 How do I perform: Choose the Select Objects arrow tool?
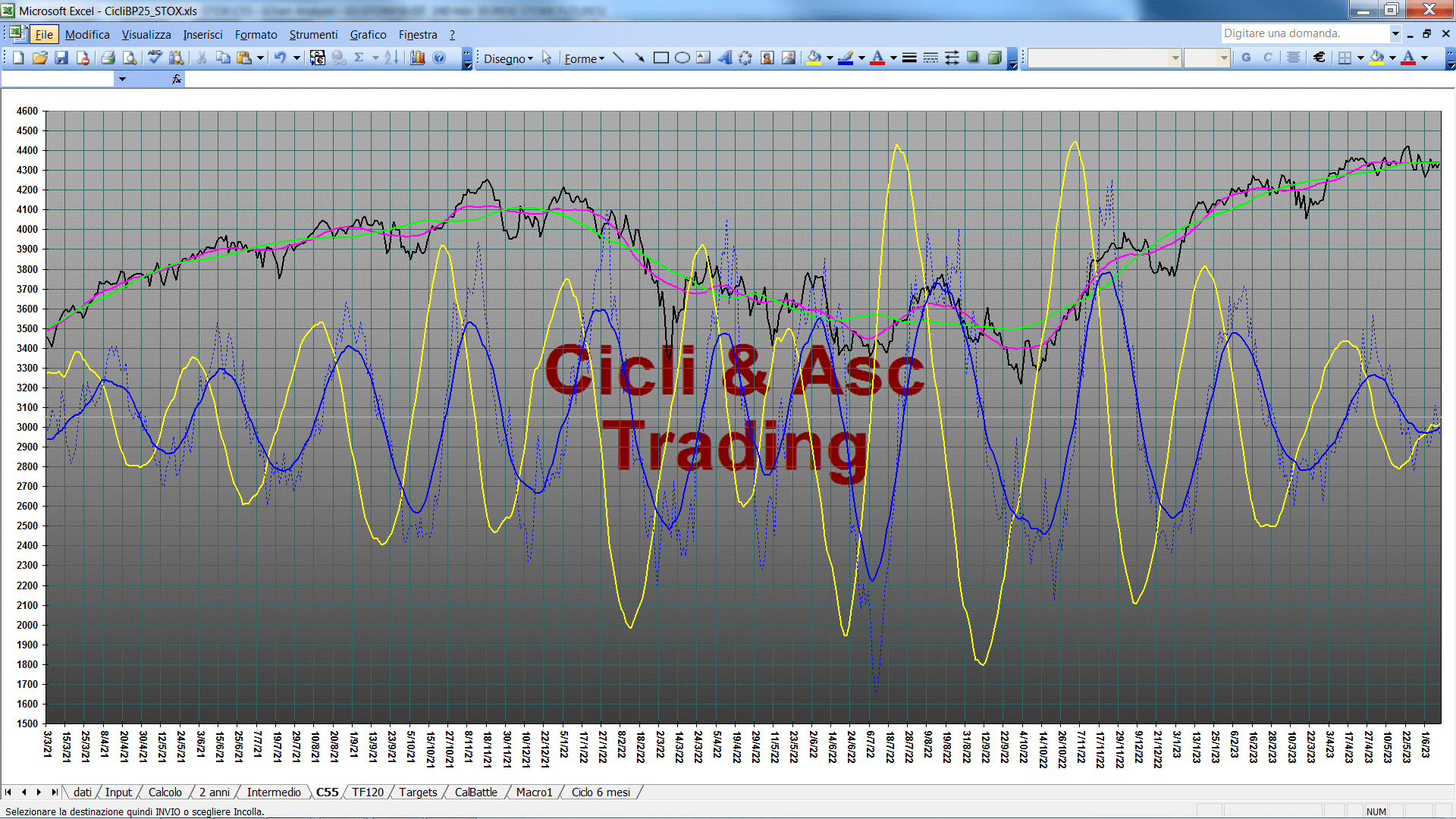coord(547,58)
